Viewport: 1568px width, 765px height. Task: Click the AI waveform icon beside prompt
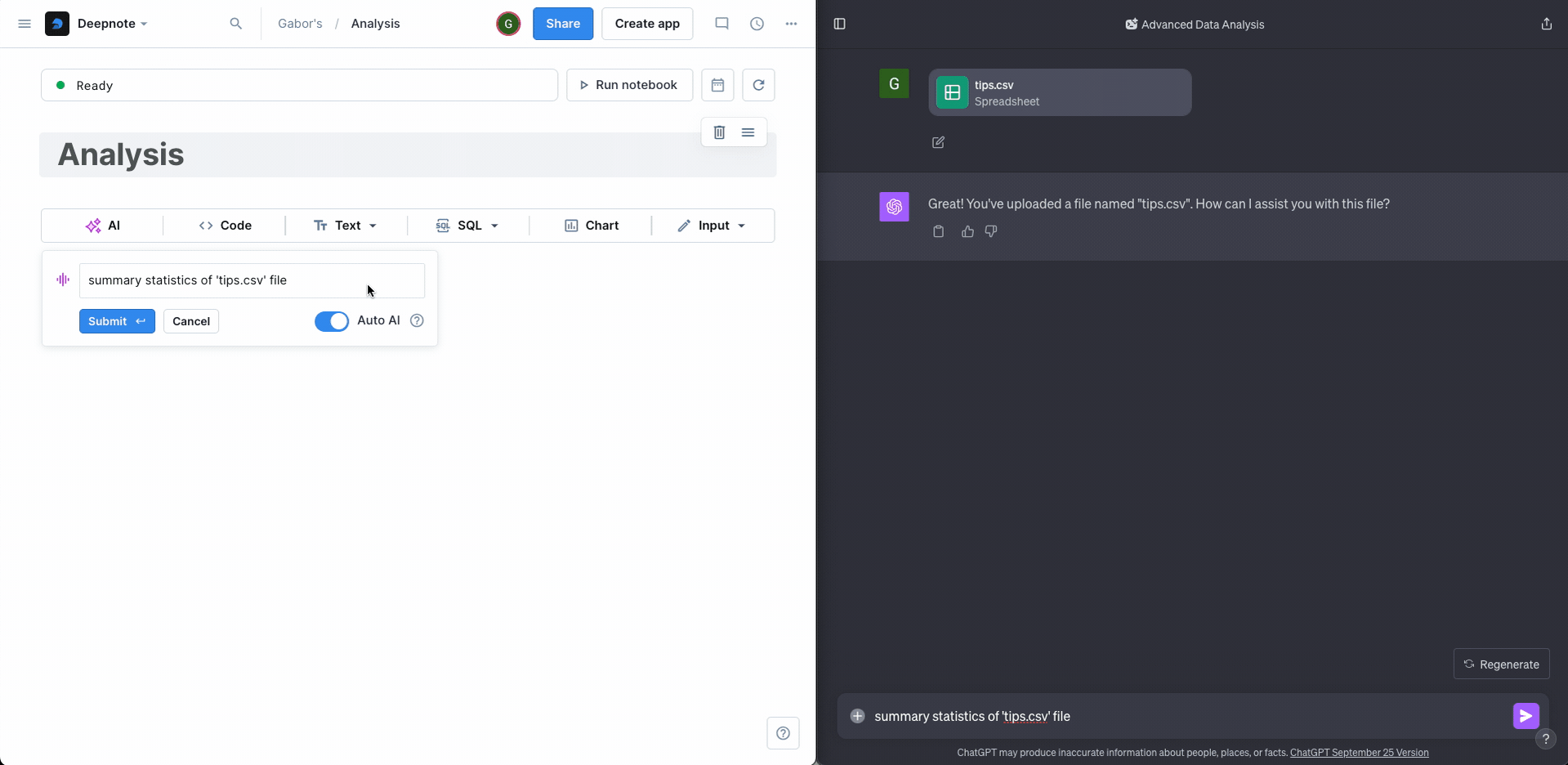coord(63,280)
